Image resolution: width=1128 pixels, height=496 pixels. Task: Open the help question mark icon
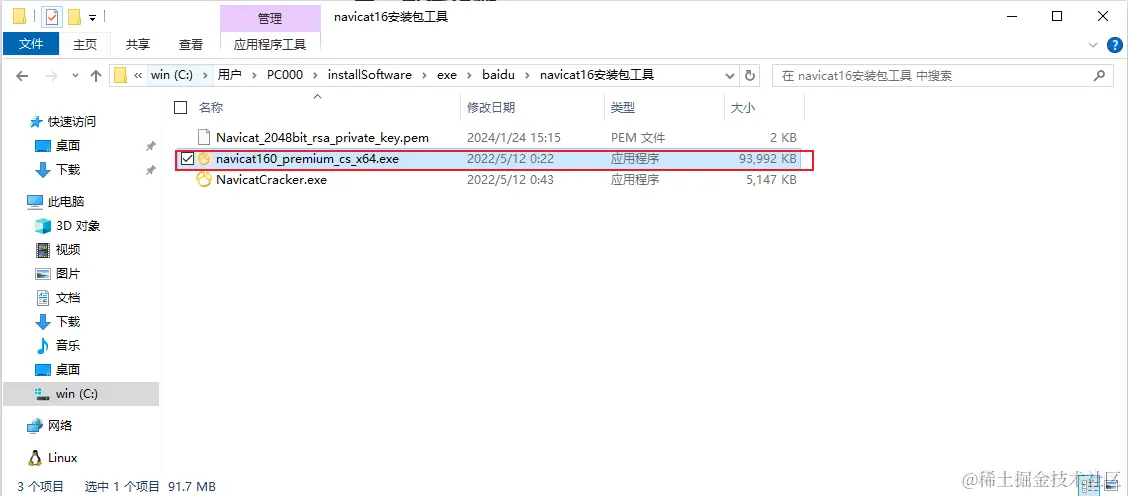[x=1113, y=45]
